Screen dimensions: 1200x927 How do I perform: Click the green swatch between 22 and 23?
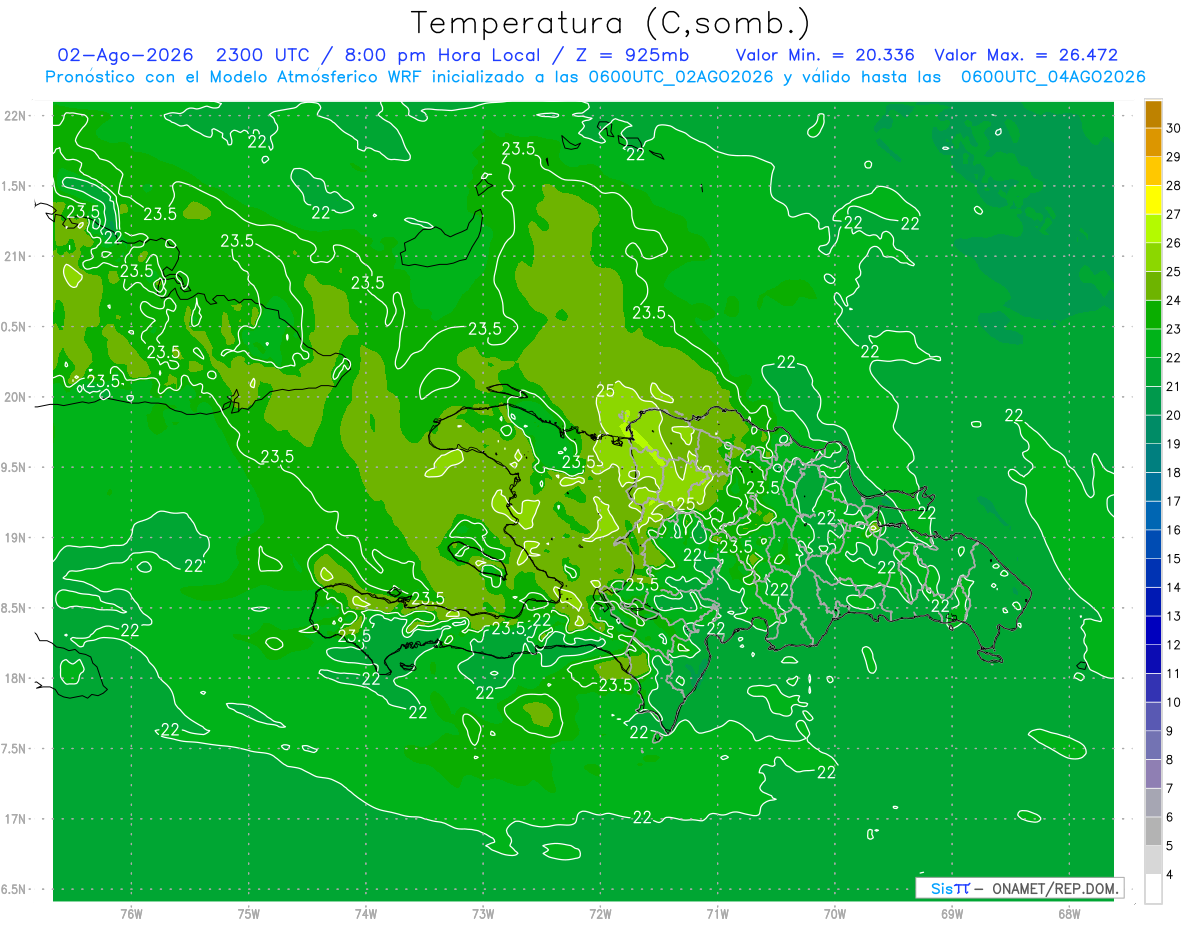pos(1153,343)
